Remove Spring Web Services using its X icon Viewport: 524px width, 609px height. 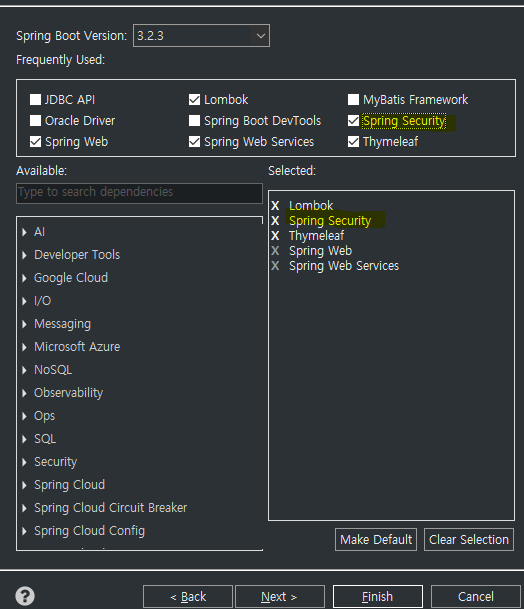click(275, 266)
